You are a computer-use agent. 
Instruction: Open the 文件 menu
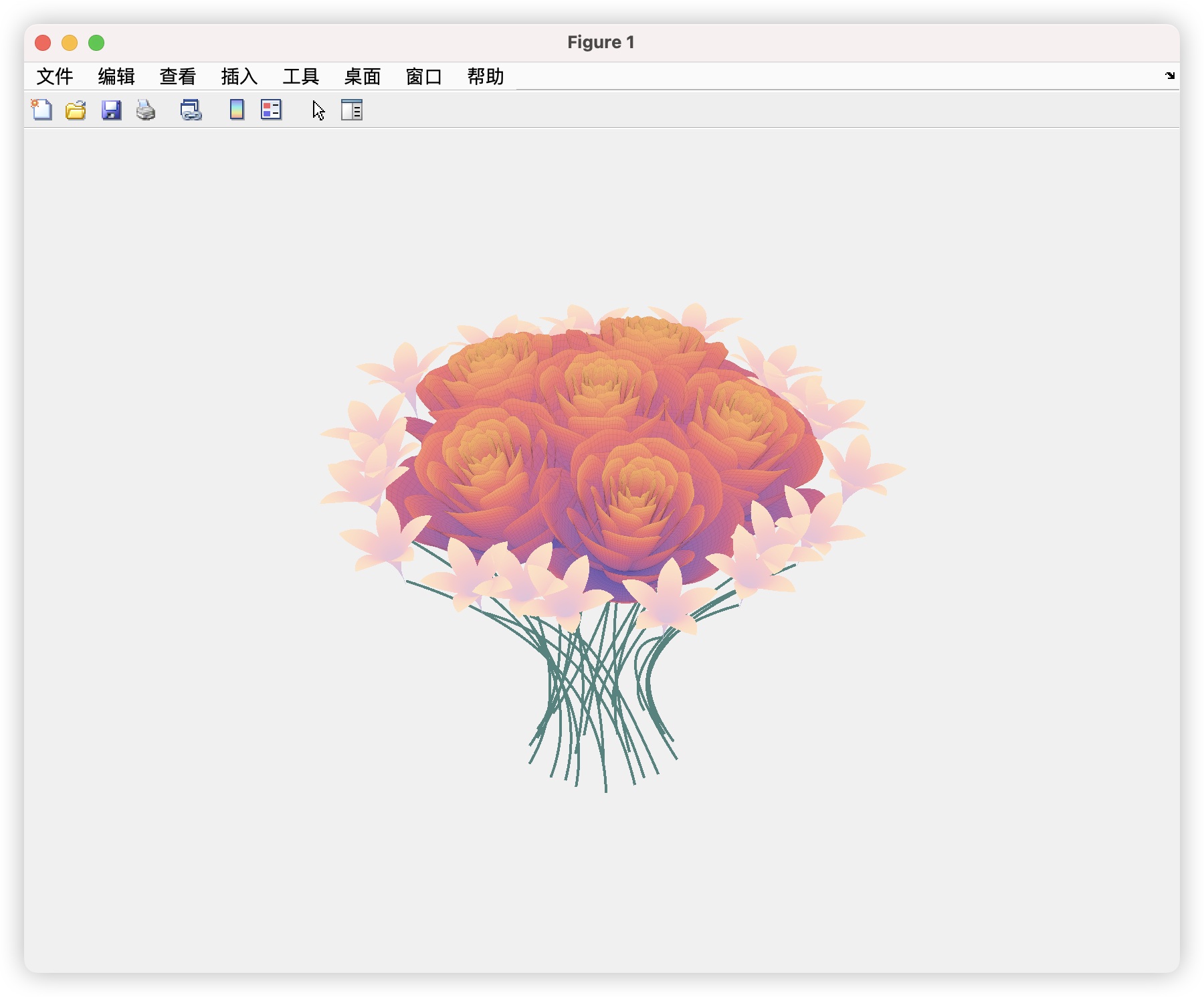click(x=55, y=76)
